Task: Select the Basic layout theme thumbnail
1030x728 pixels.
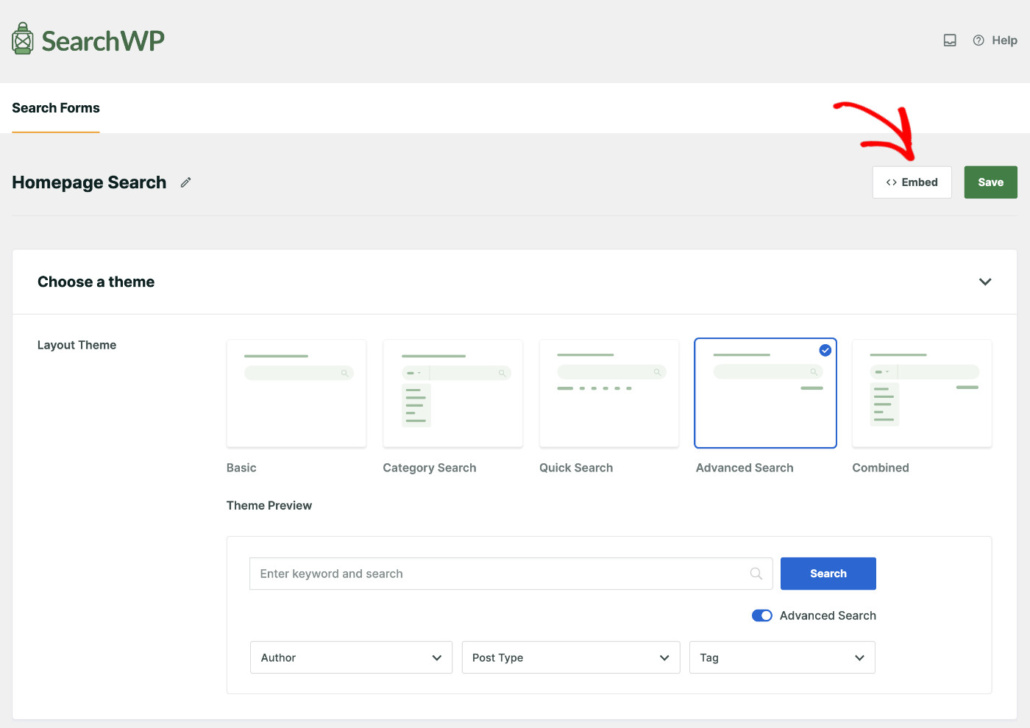Action: point(296,393)
